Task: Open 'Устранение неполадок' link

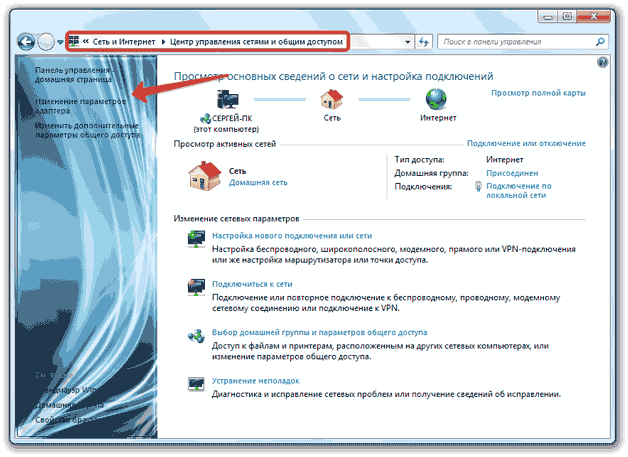Action: 256,381
